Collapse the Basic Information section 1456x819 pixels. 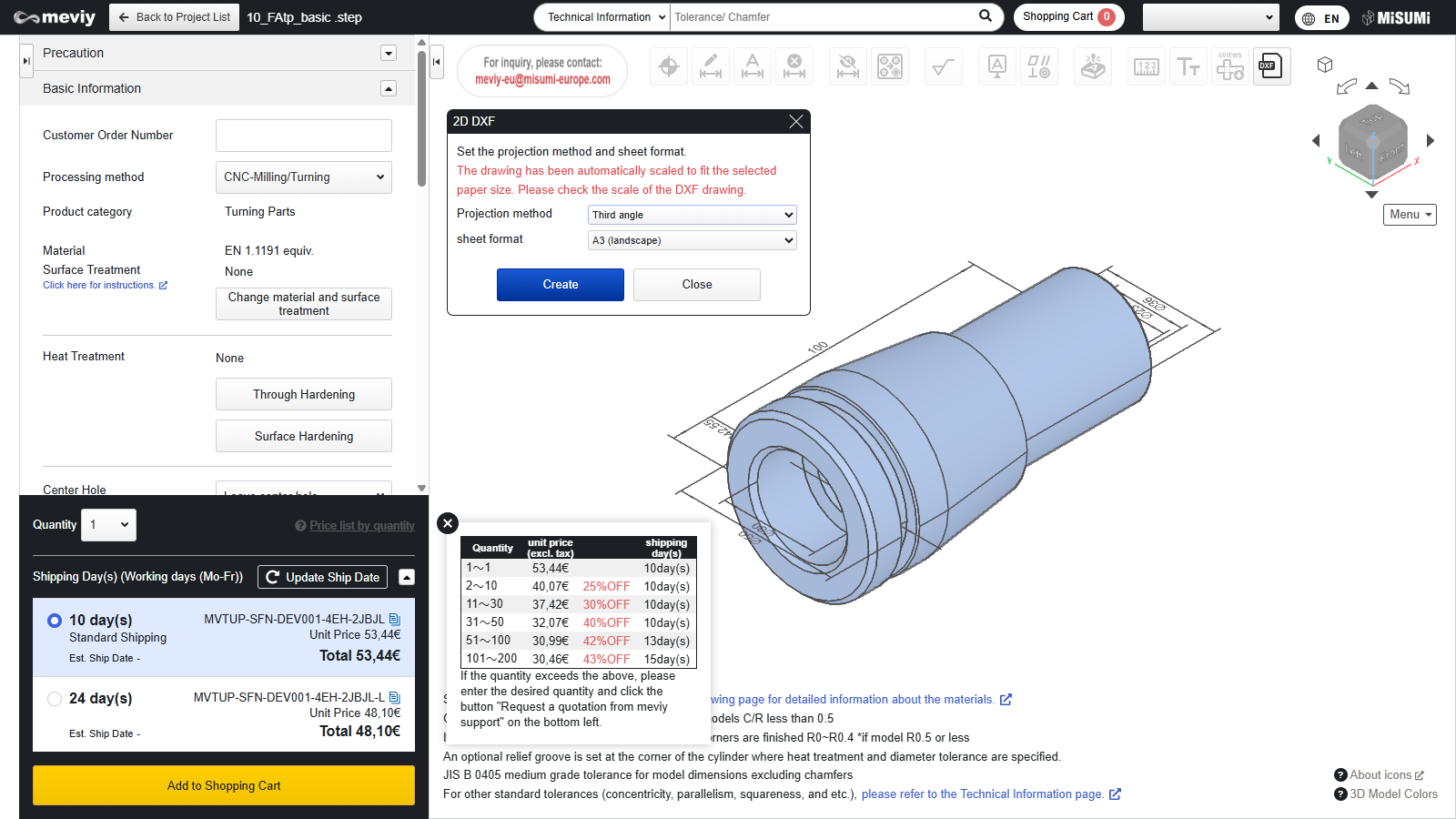click(x=389, y=88)
